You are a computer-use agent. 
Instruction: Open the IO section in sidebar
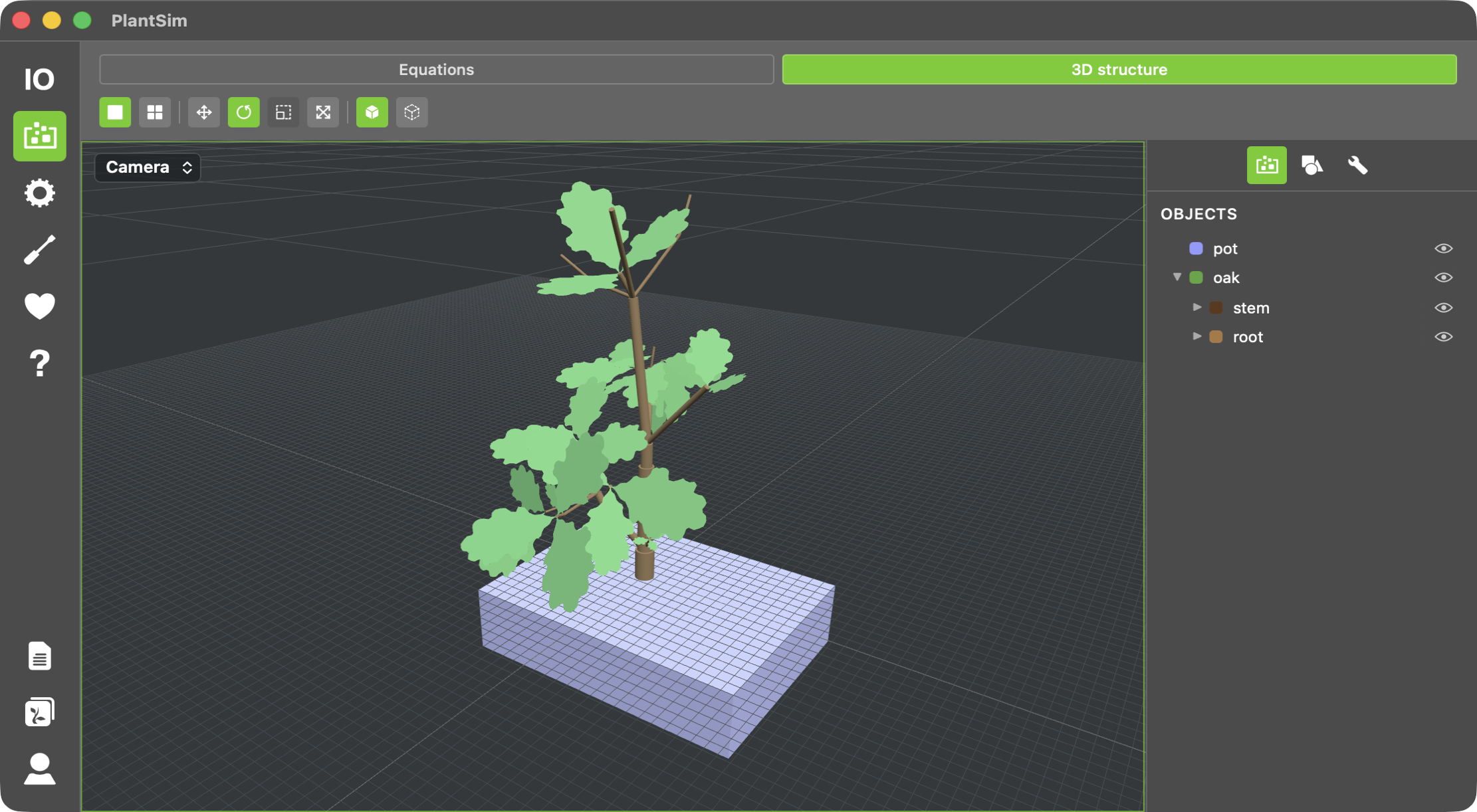coord(39,80)
